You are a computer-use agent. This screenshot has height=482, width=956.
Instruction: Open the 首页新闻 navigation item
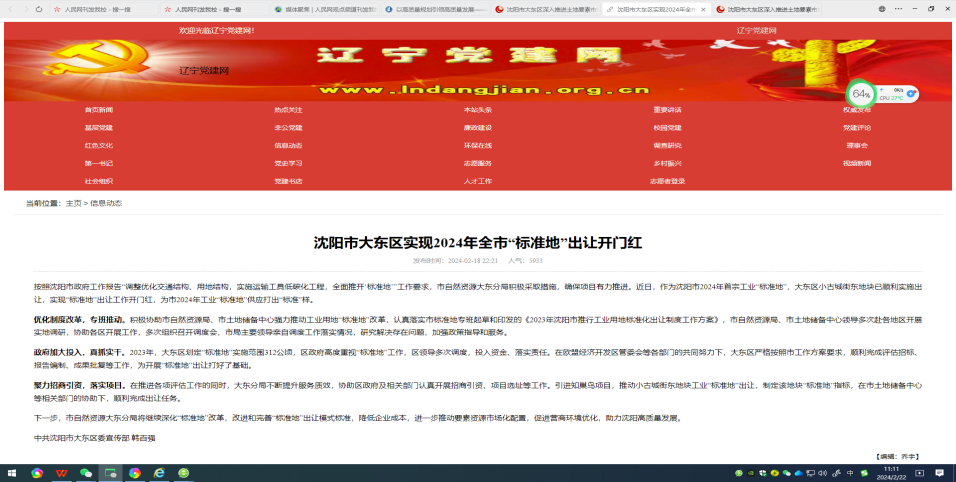click(99, 109)
